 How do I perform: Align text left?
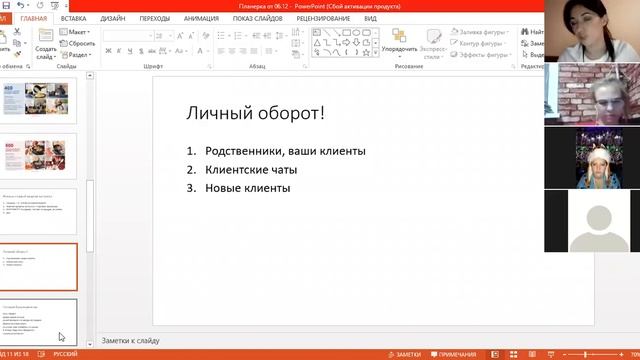(221, 51)
